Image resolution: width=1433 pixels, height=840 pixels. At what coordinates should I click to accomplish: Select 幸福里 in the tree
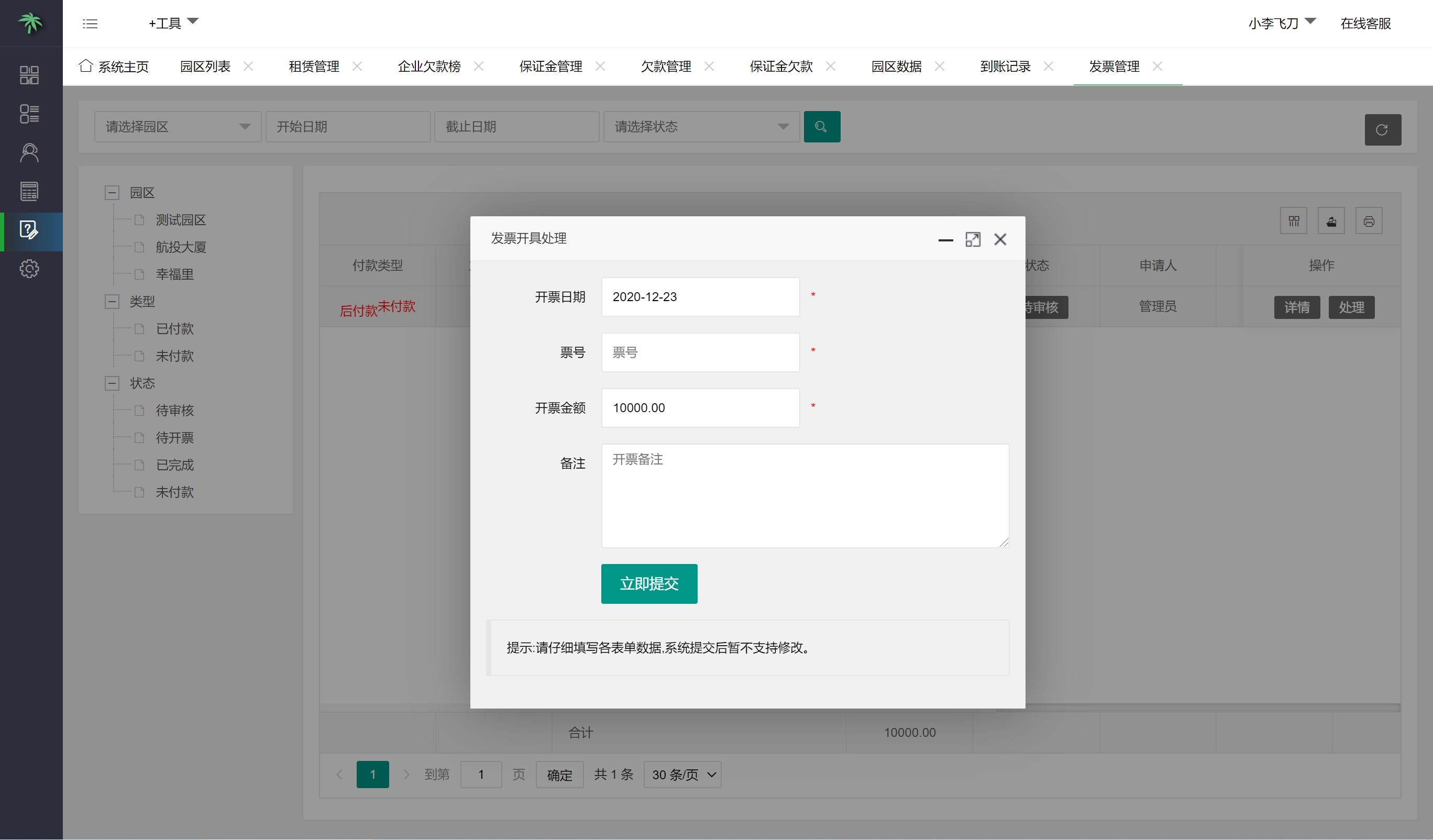coord(174,274)
